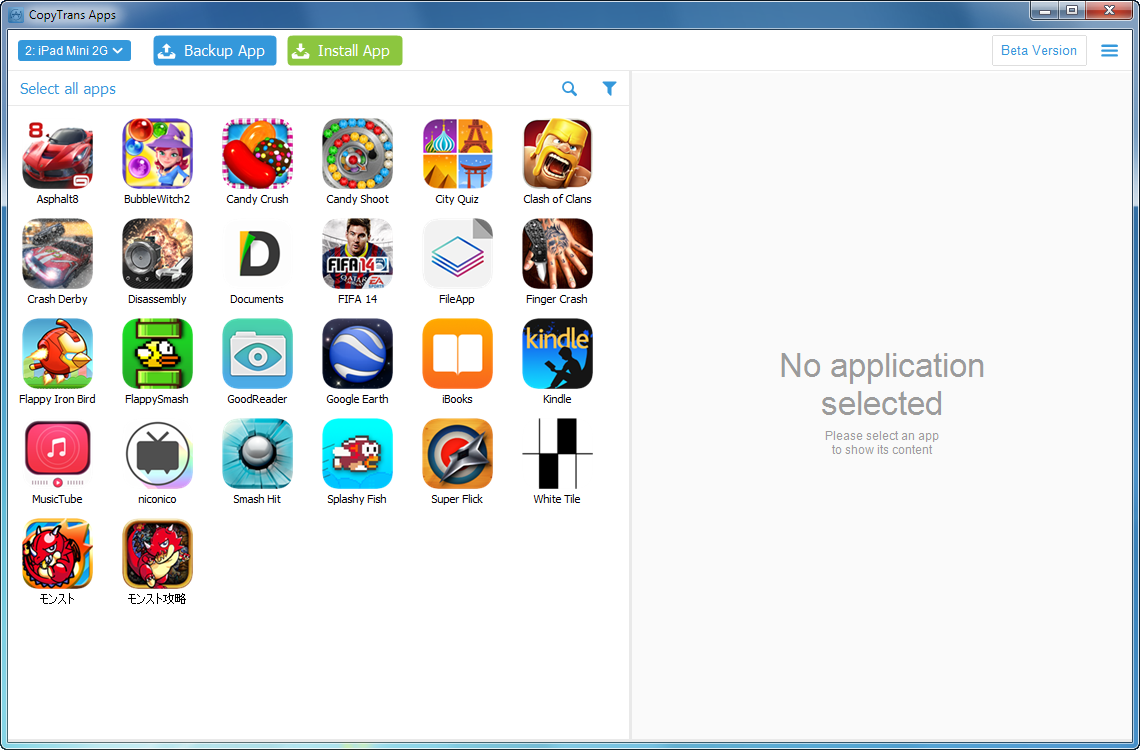Screen dimensions: 1140x750
Task: Select the BubbleWitch2 app icon
Action: (x=157, y=154)
